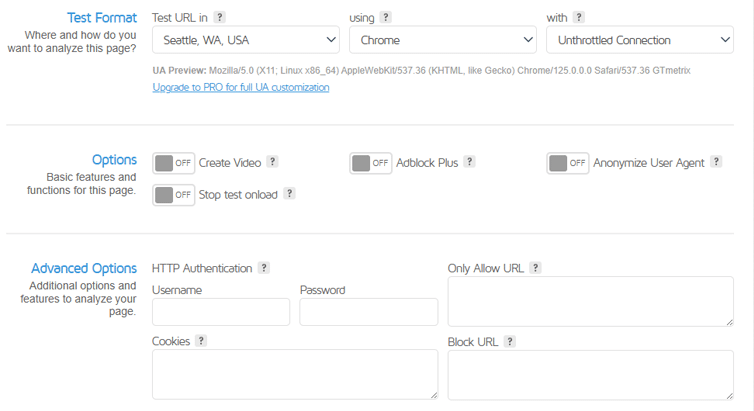Click help icon next to Test URL in
The height and width of the screenshot is (411, 754).
tap(220, 18)
